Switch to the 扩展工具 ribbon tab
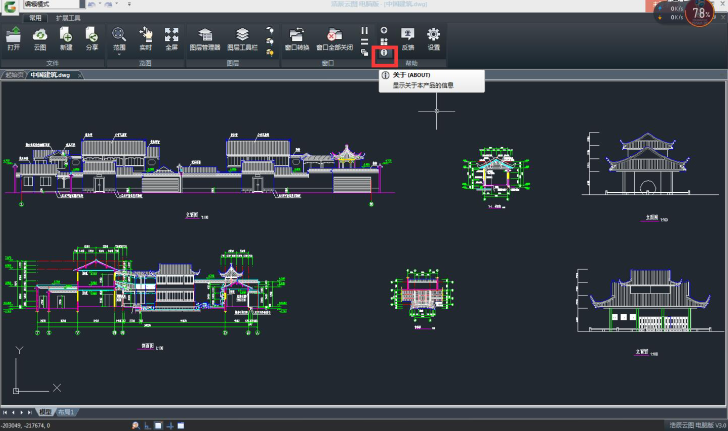 click(69, 18)
